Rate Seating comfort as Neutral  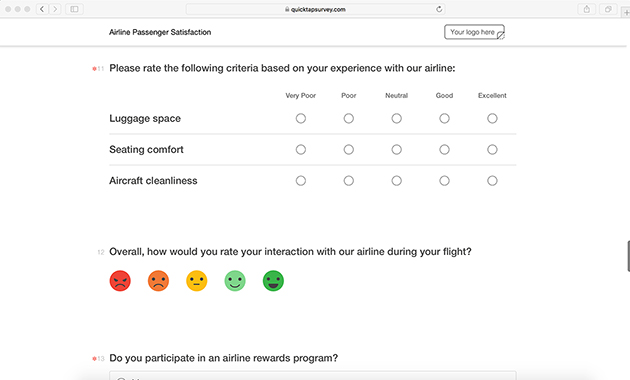pos(397,149)
